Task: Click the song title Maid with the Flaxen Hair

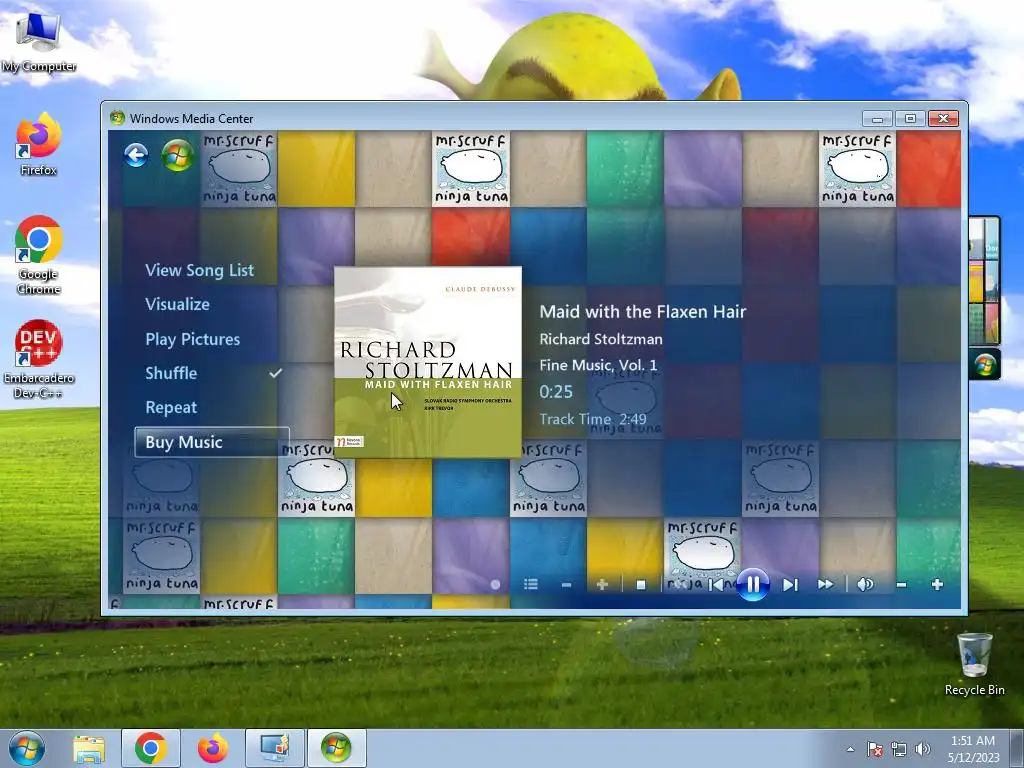Action: [x=643, y=312]
